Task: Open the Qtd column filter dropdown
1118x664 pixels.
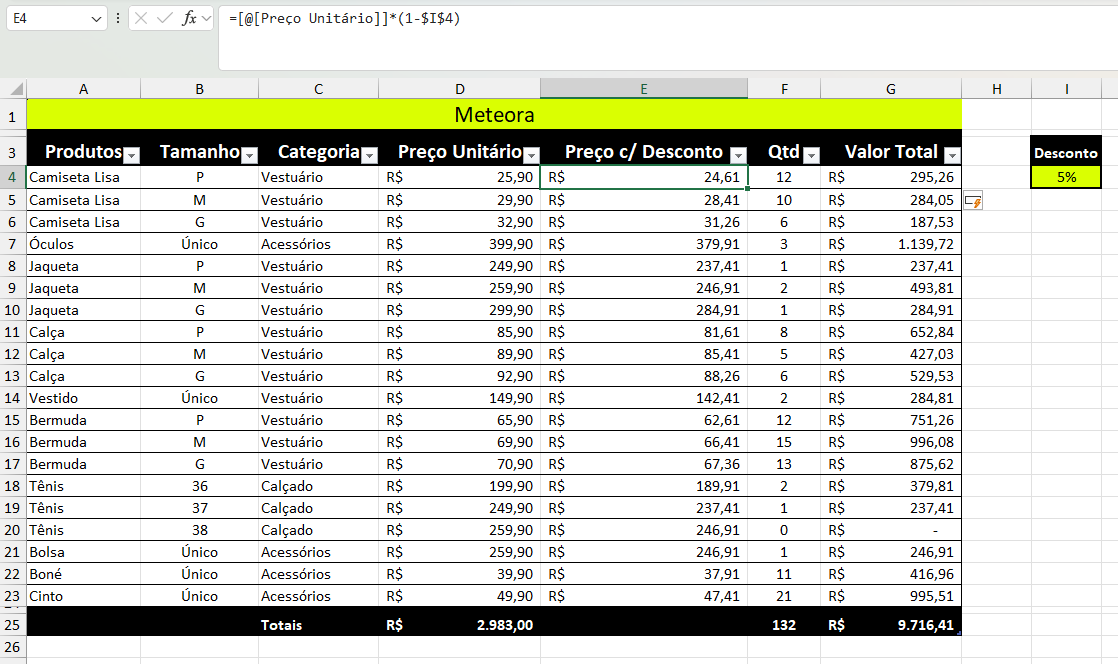Action: 811,155
